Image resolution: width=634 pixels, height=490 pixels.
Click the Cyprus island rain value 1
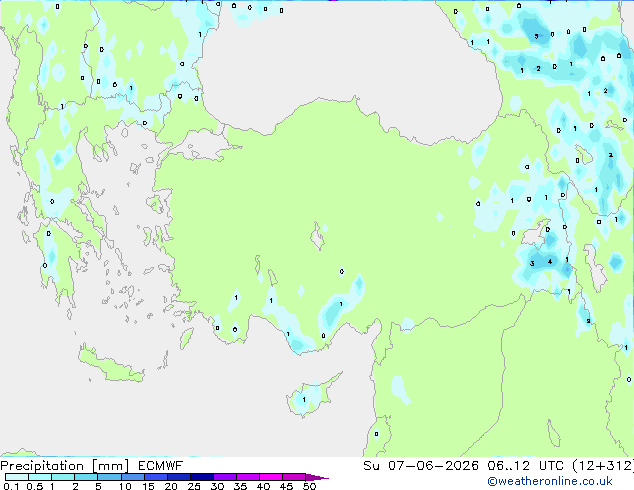coord(304,400)
